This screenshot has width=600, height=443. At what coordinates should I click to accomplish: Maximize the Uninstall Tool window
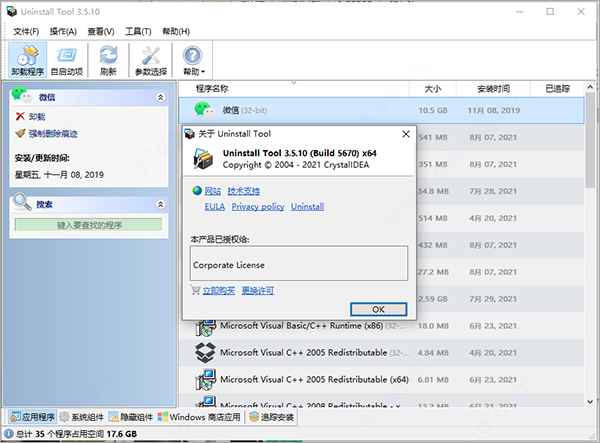(550, 11)
